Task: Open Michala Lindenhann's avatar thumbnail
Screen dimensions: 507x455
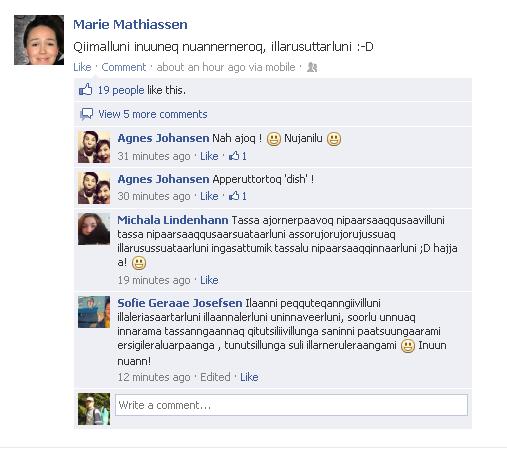Action: point(94,229)
